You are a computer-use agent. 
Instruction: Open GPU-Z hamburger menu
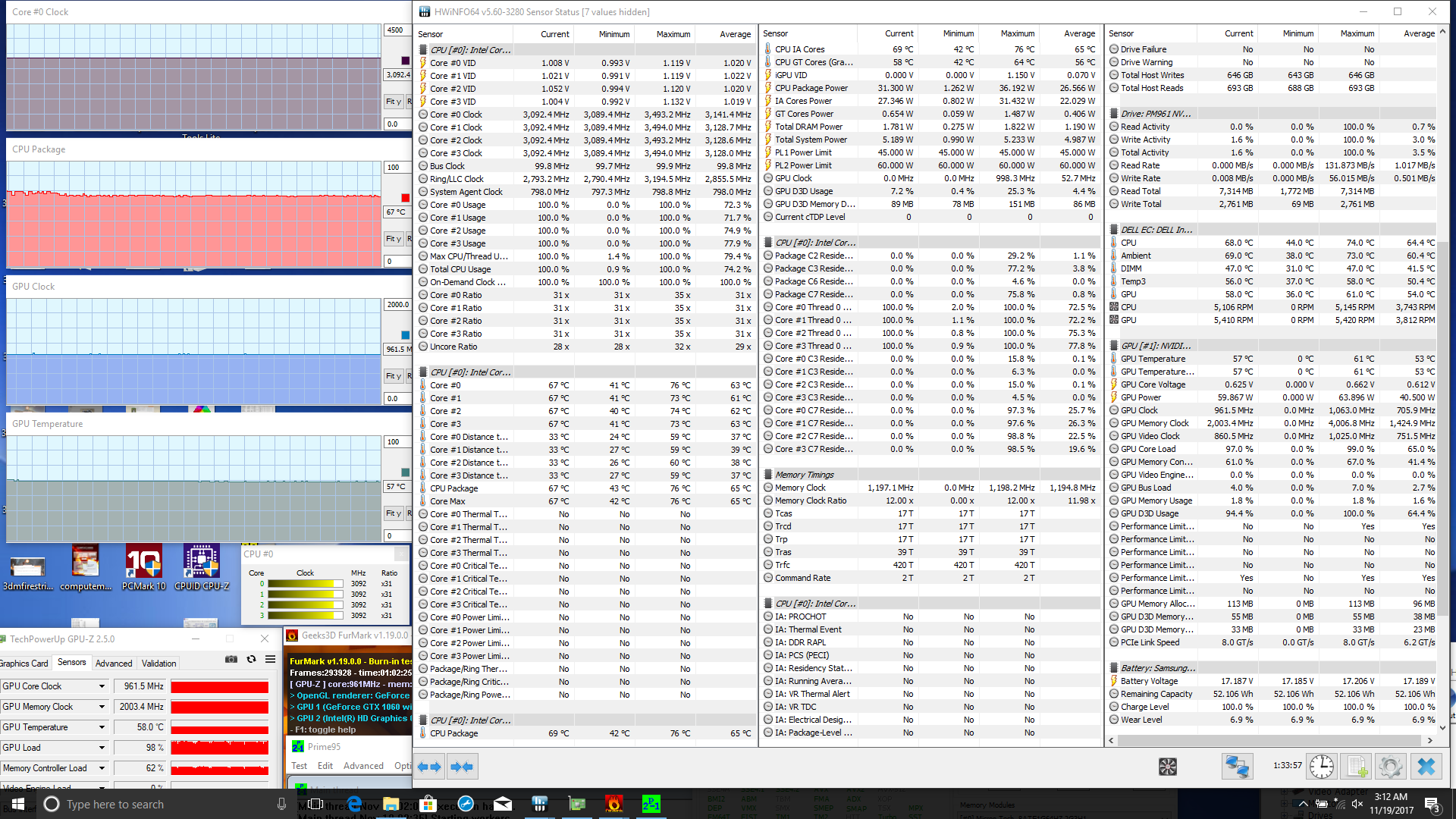[x=270, y=660]
